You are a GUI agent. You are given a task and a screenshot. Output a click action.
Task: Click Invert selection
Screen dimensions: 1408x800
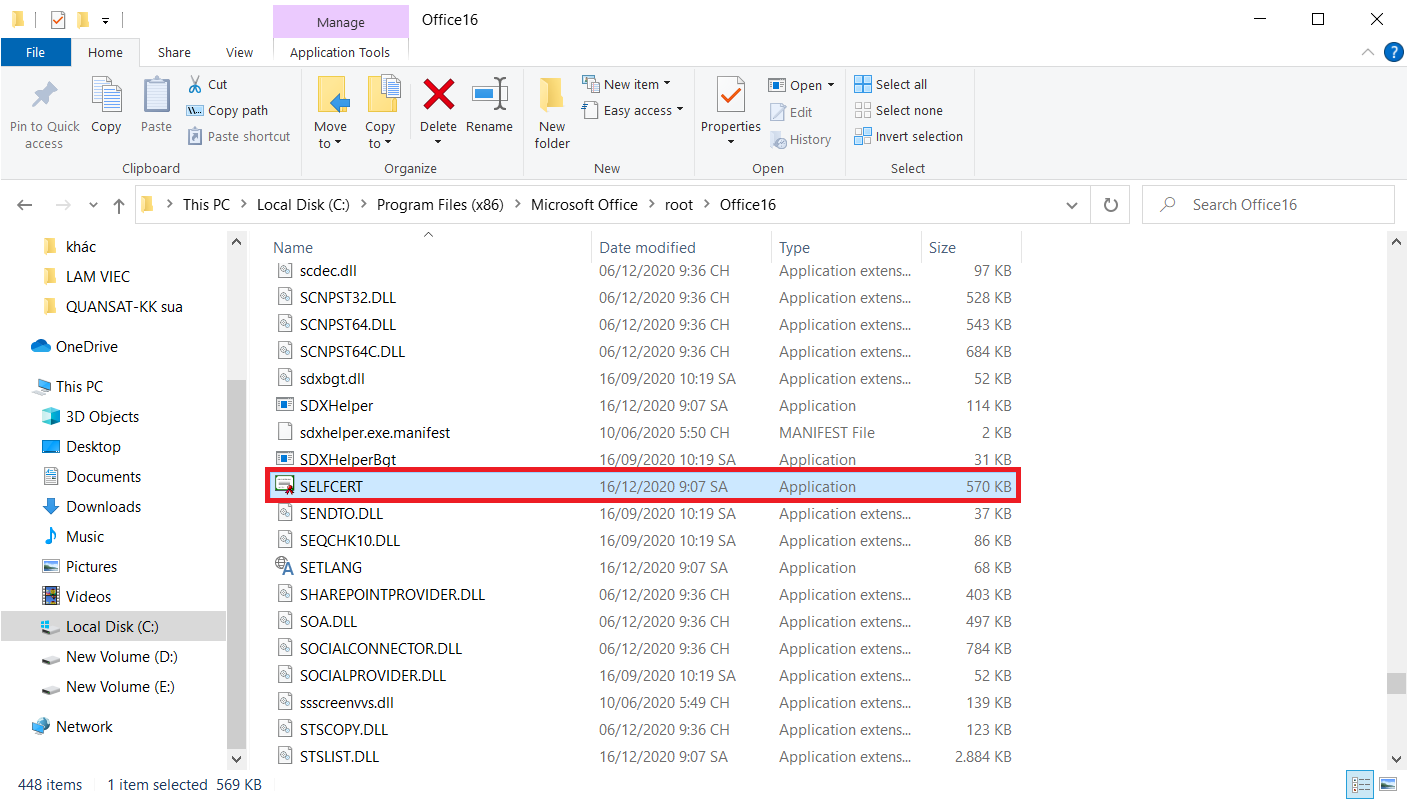click(909, 136)
